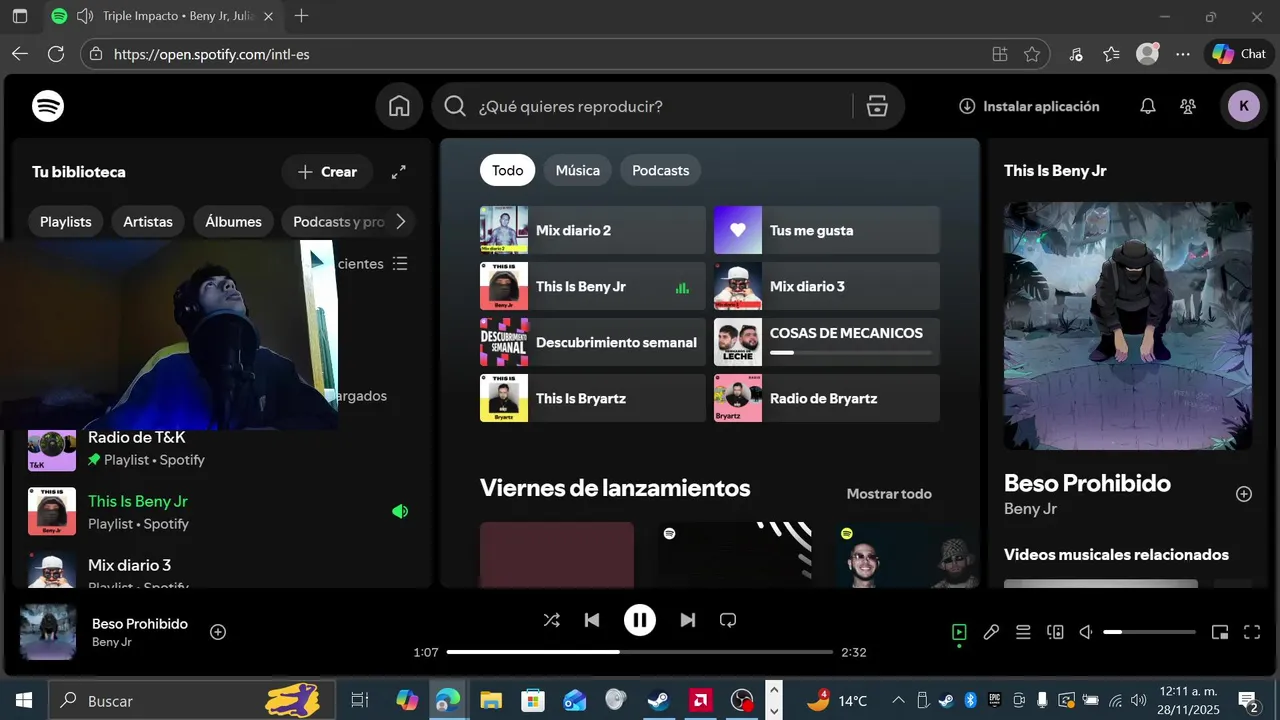Screen dimensions: 1280x720
Task: Click COSAS DE MECANICOS episode progress bar
Action: point(850,353)
